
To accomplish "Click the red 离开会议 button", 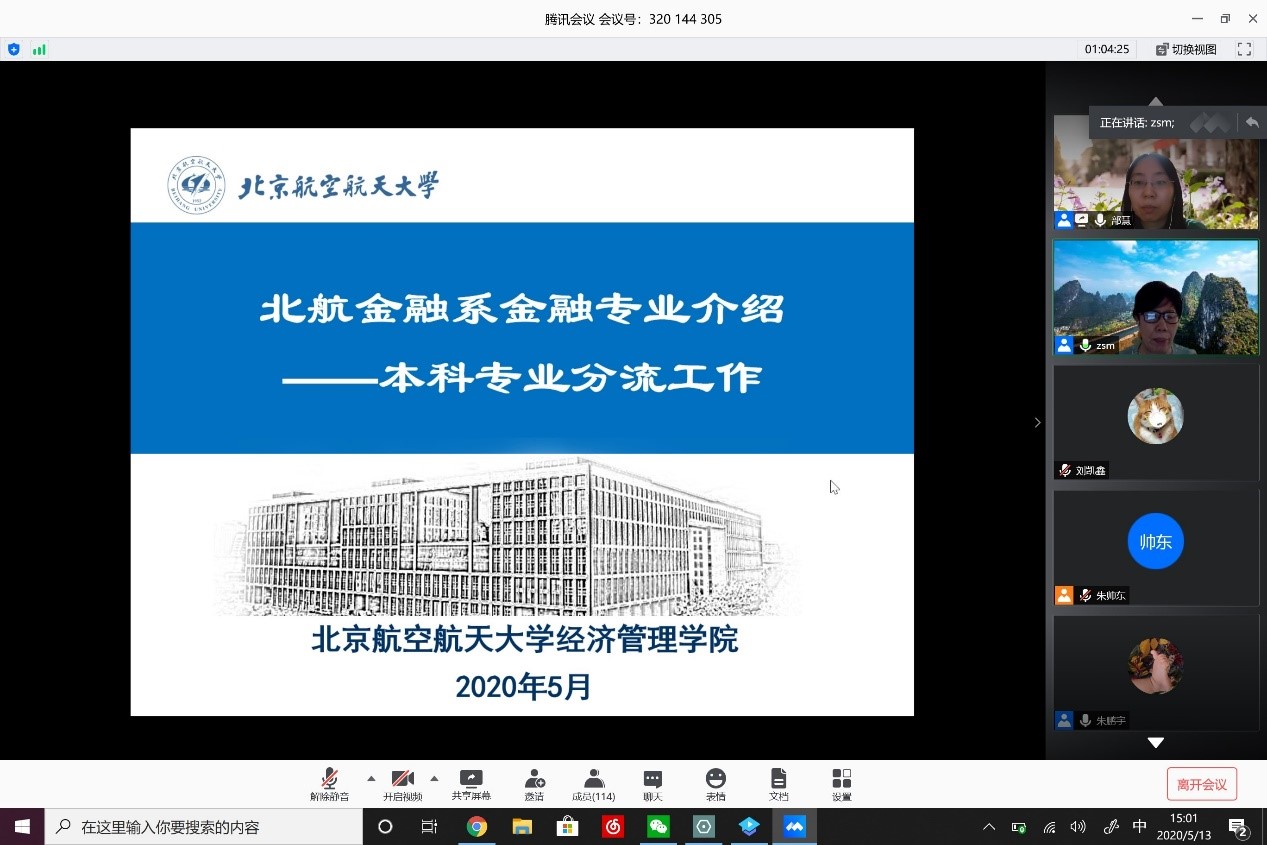I will point(1201,785).
